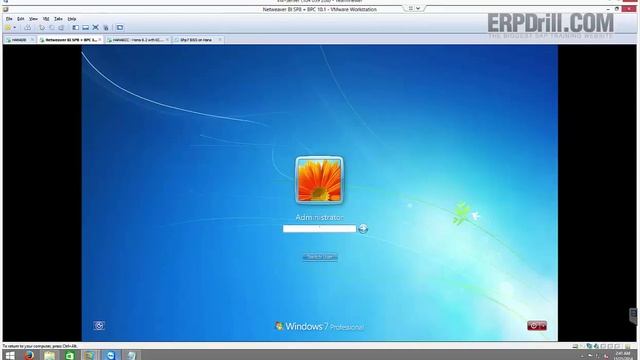This screenshot has height=360, width=640.
Task: Show hidden system tray icons
Action: click(x=582, y=356)
